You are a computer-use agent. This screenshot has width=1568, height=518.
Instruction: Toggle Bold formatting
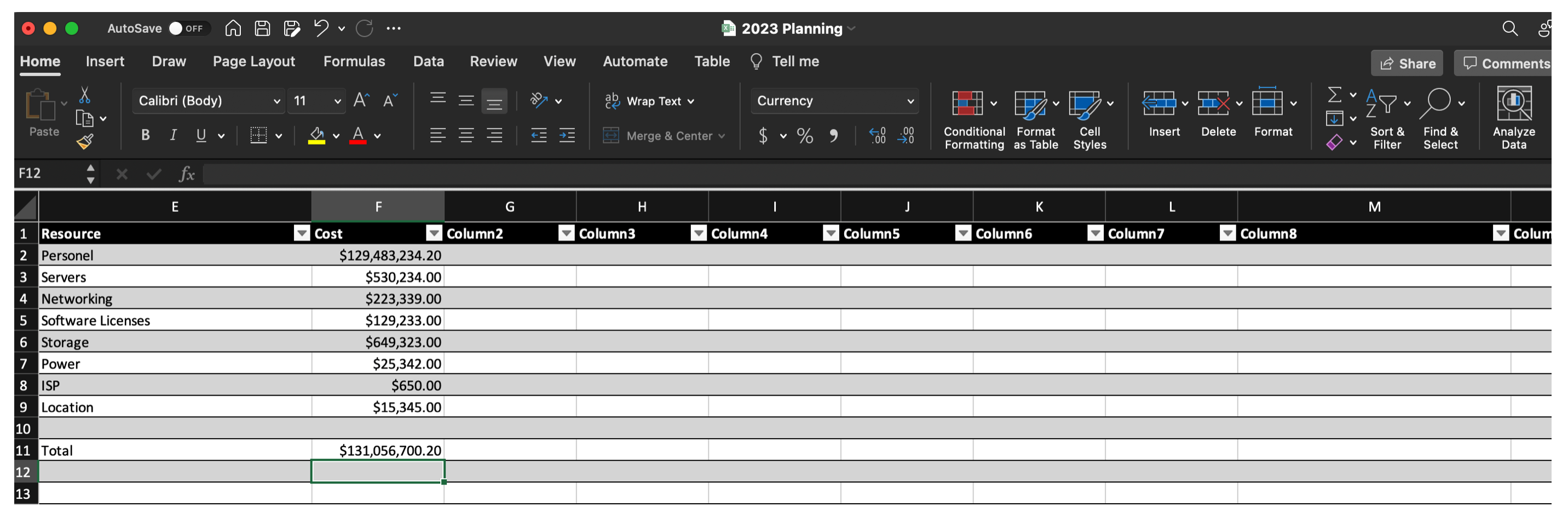click(145, 135)
